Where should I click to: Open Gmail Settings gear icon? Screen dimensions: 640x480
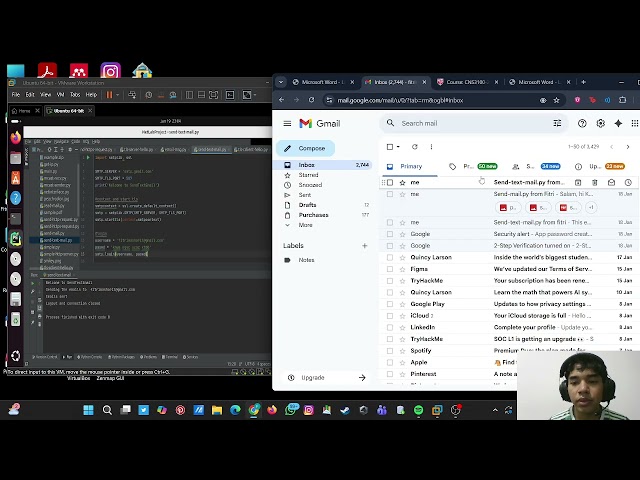[x=600, y=123]
